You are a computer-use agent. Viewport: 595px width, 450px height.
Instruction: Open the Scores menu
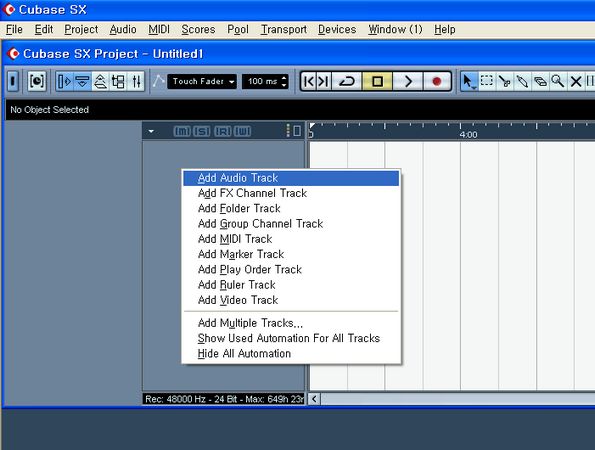tap(198, 30)
